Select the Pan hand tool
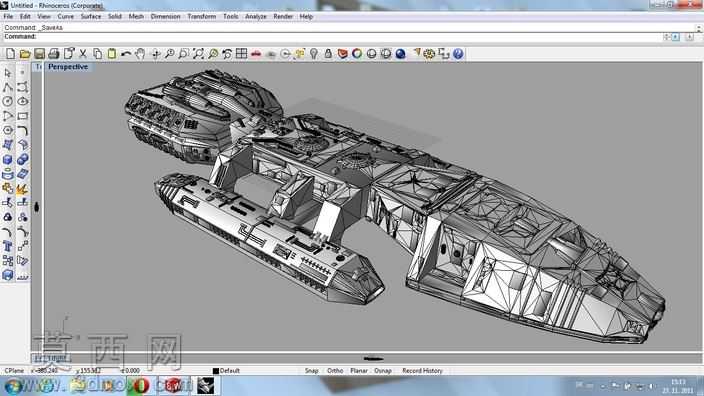The image size is (704, 396). [x=141, y=54]
